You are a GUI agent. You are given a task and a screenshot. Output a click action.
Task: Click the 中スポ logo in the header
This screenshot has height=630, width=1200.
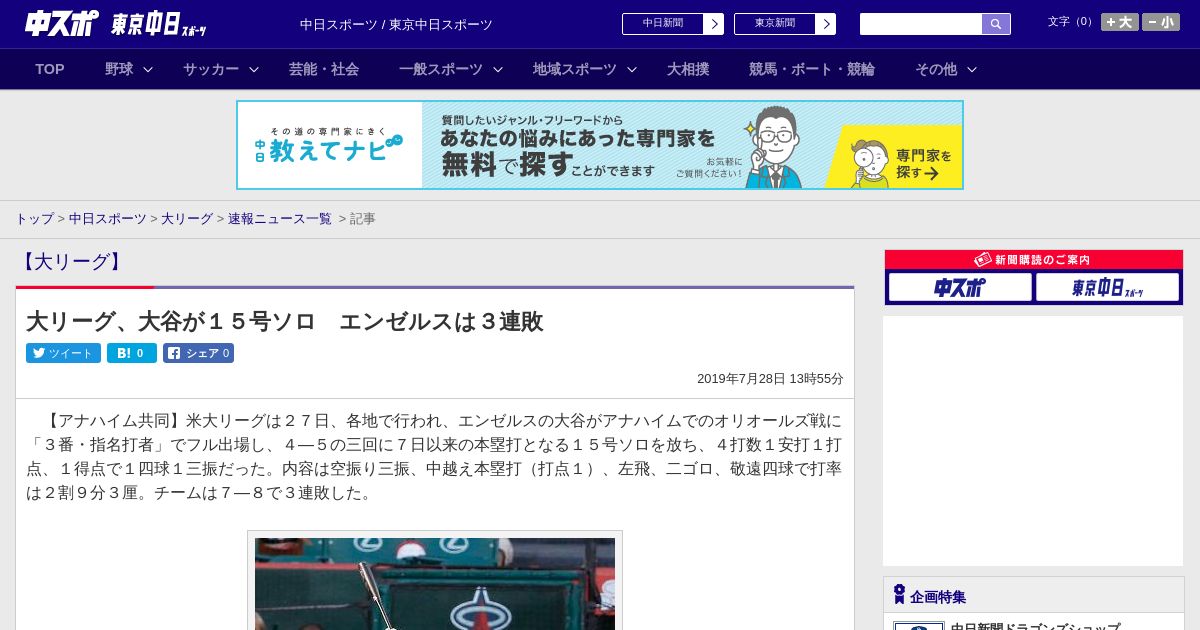pyautogui.click(x=62, y=24)
